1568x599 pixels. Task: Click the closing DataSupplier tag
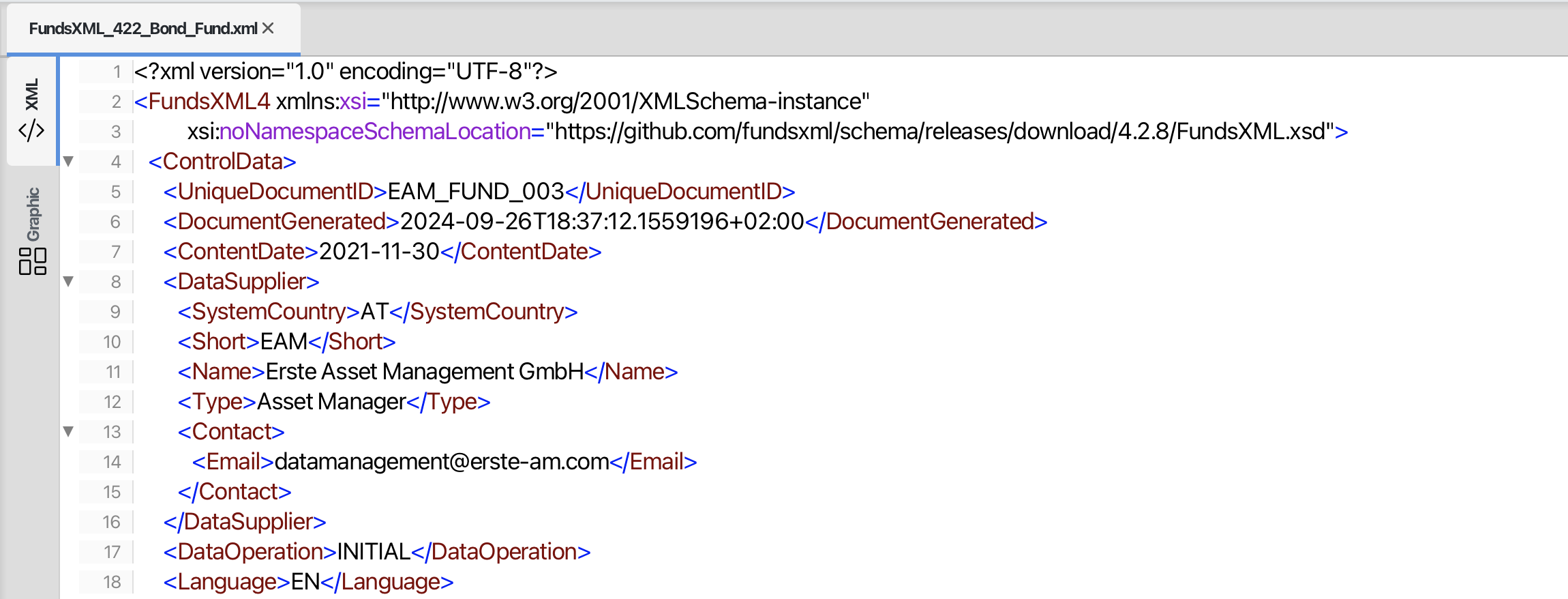point(245,522)
